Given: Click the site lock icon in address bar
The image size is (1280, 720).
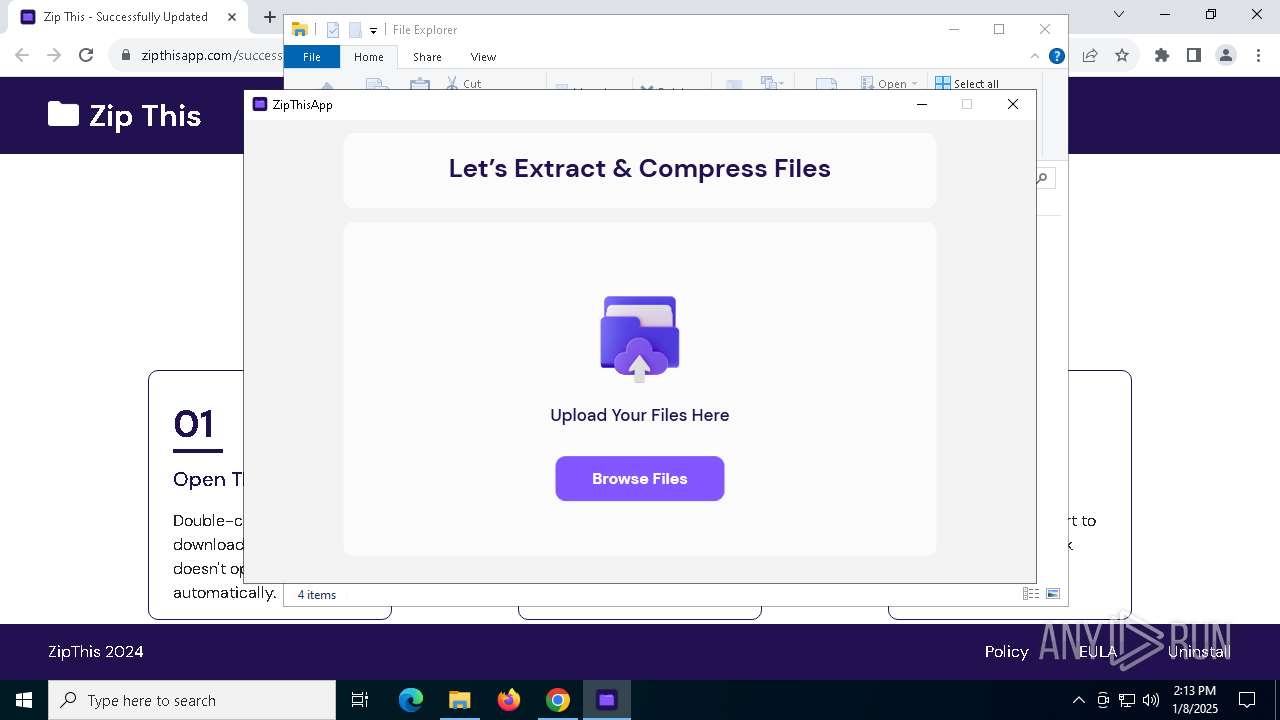Looking at the screenshot, I should click(126, 56).
